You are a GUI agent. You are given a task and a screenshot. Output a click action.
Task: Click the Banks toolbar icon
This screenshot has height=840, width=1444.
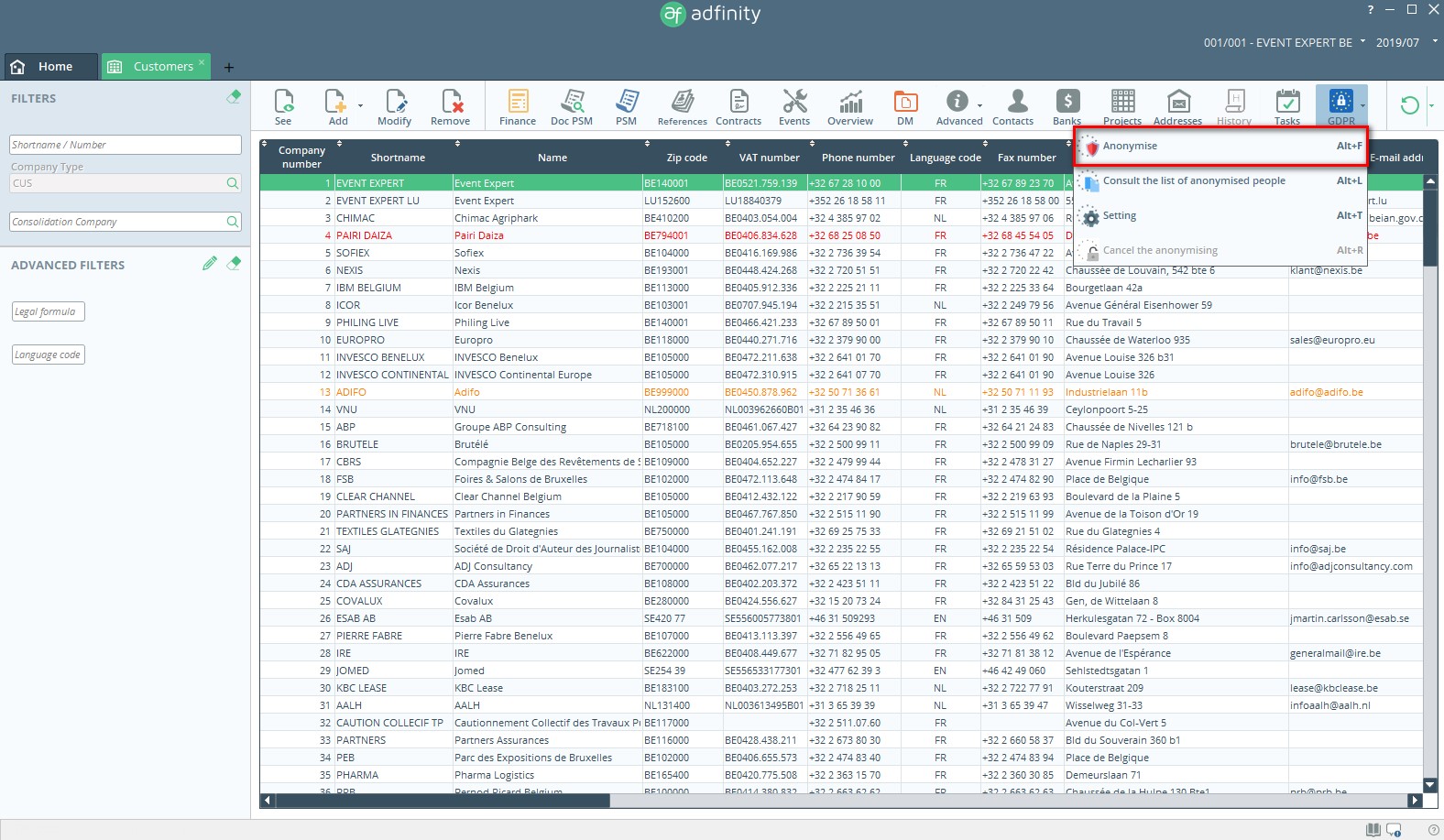1067,106
